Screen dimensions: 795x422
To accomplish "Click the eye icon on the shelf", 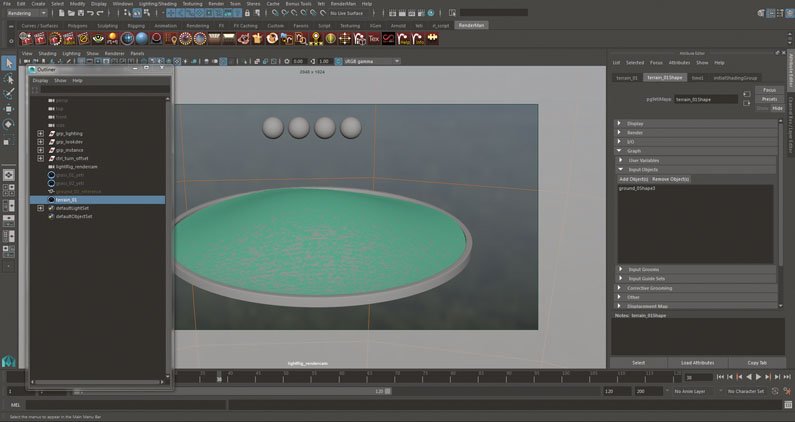I will [98, 39].
